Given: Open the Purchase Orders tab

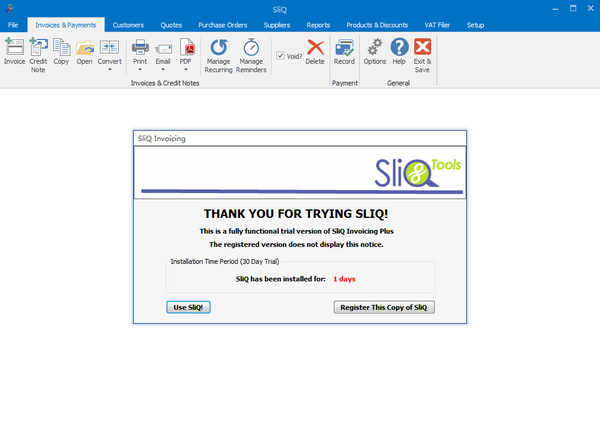Looking at the screenshot, I should click(x=223, y=25).
